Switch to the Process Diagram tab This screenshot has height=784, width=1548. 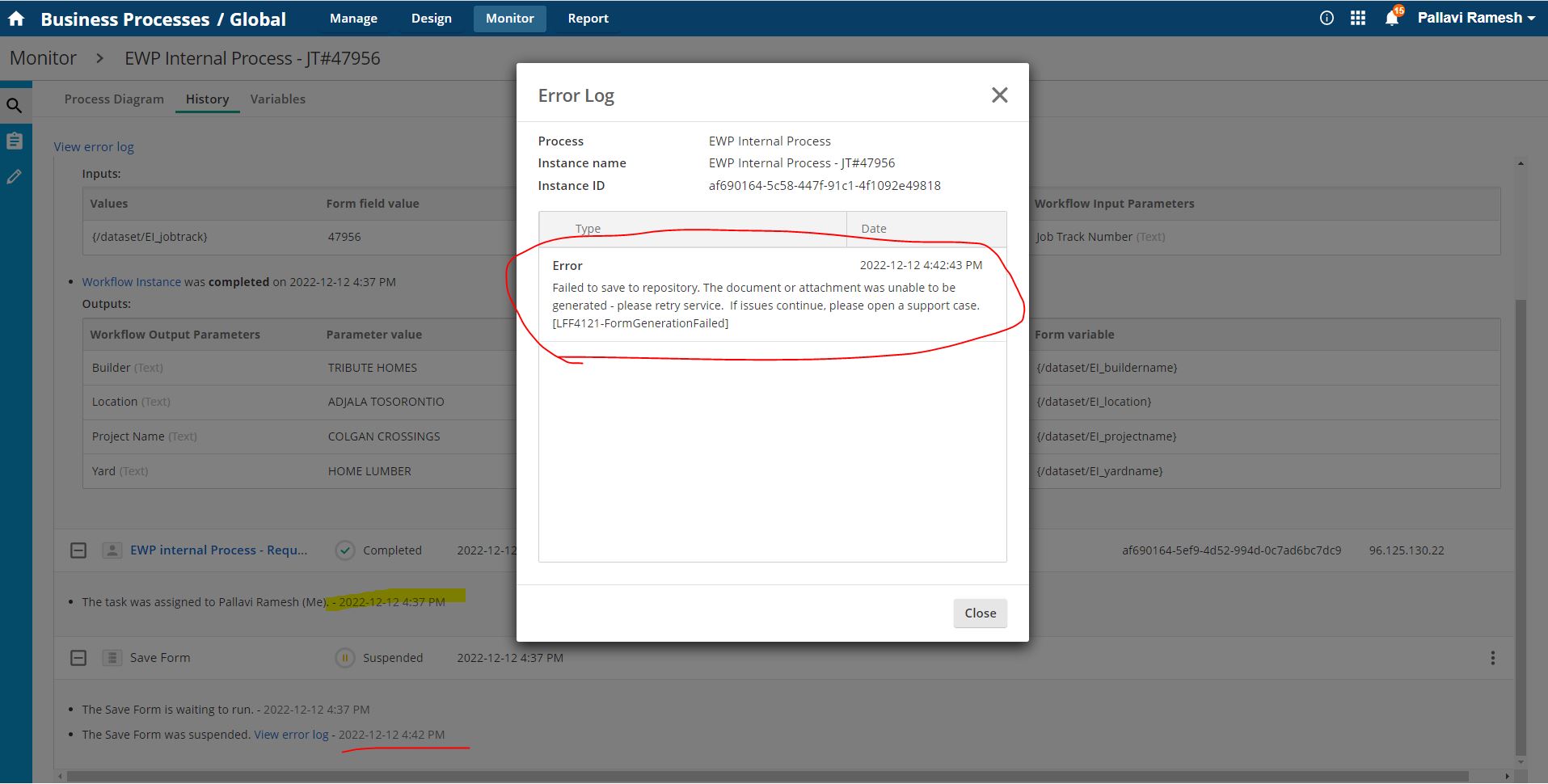click(x=114, y=99)
